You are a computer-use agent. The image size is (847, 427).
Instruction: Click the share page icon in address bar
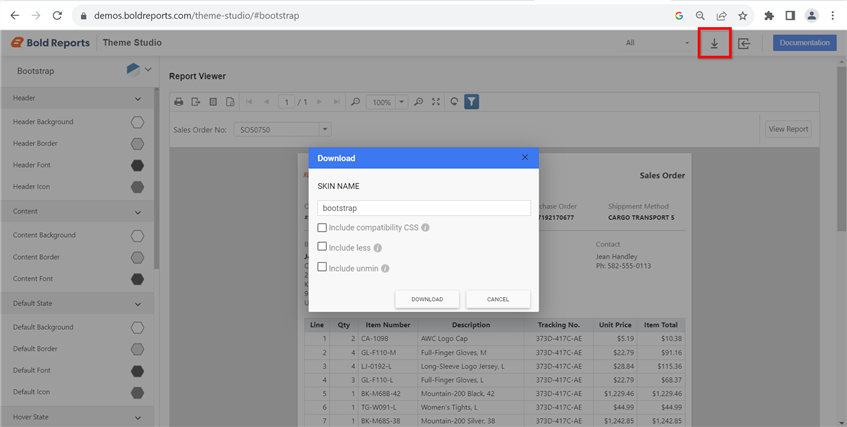[721, 16]
